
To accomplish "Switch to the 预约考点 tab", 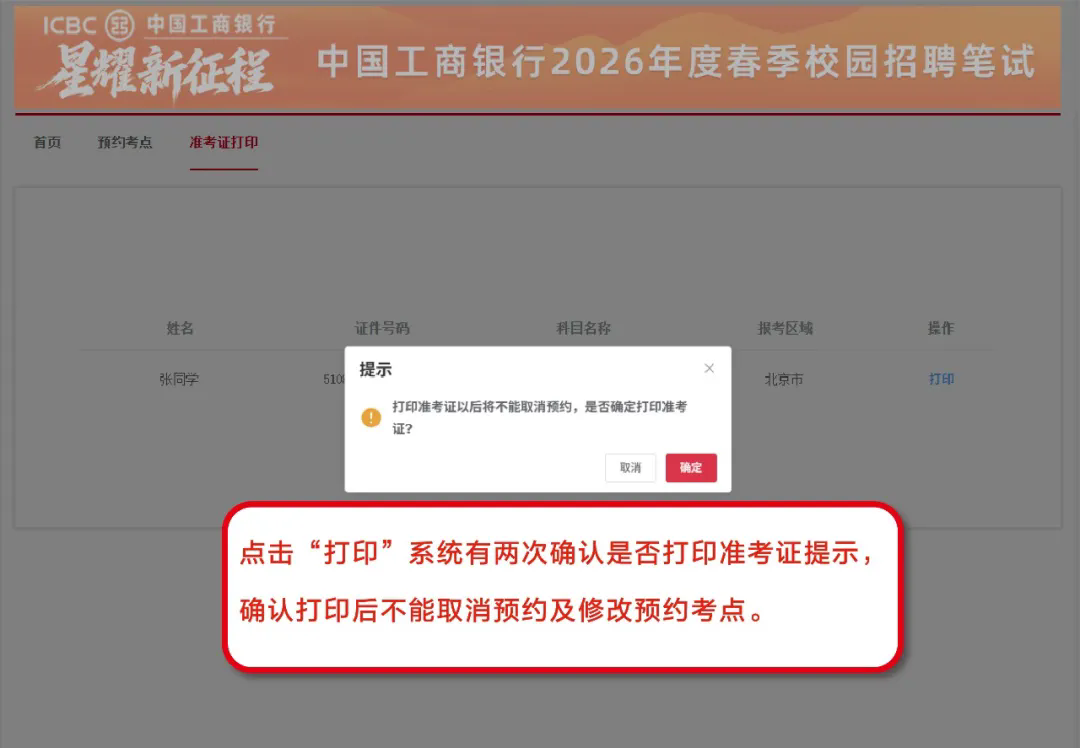I will coord(125,143).
